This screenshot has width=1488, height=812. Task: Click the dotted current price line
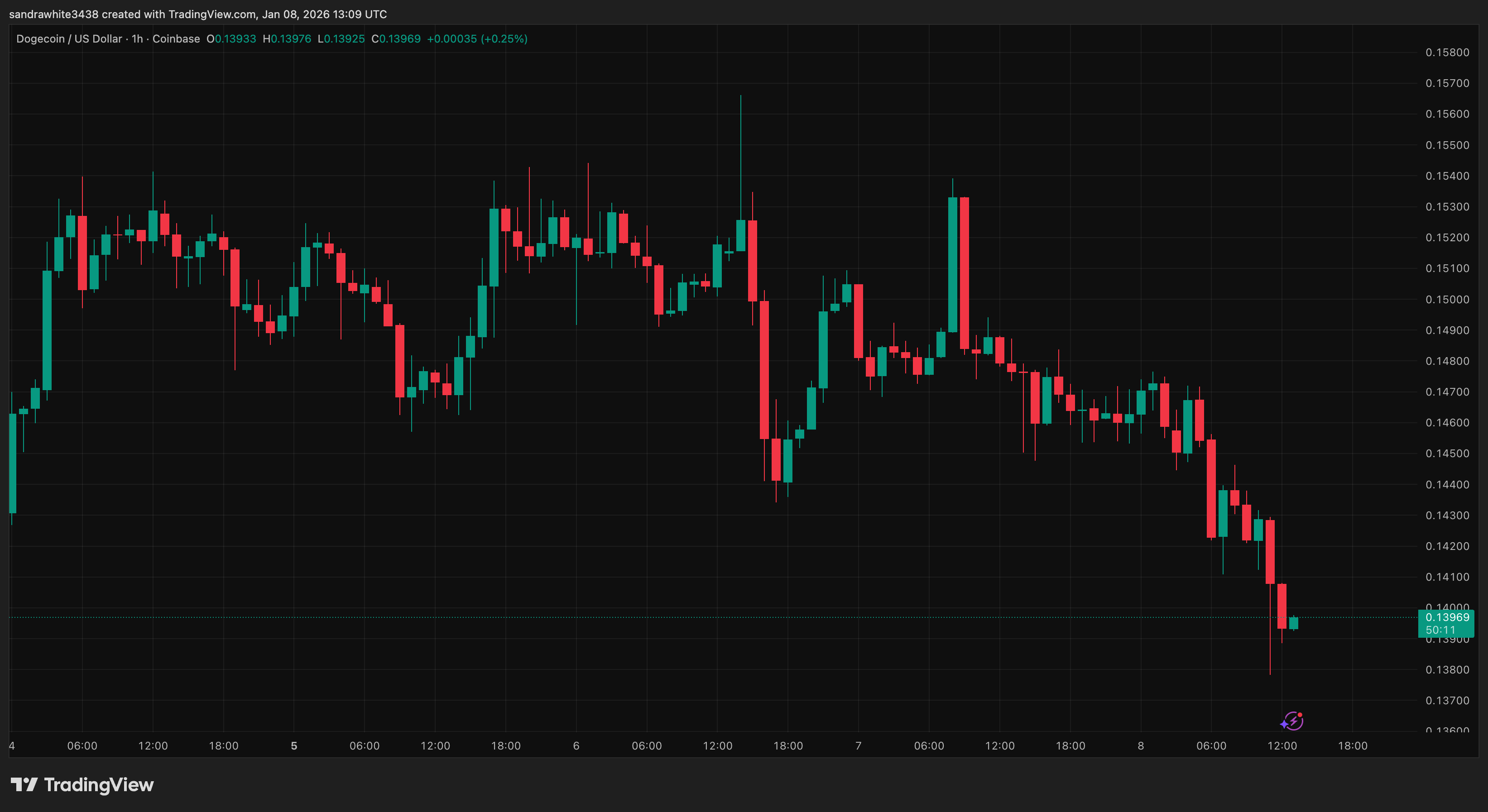tap(693, 617)
